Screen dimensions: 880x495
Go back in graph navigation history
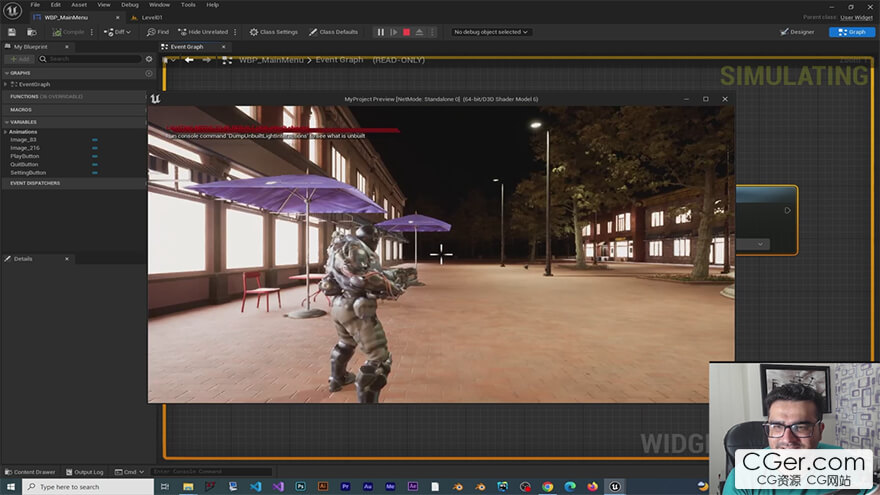click(x=189, y=59)
